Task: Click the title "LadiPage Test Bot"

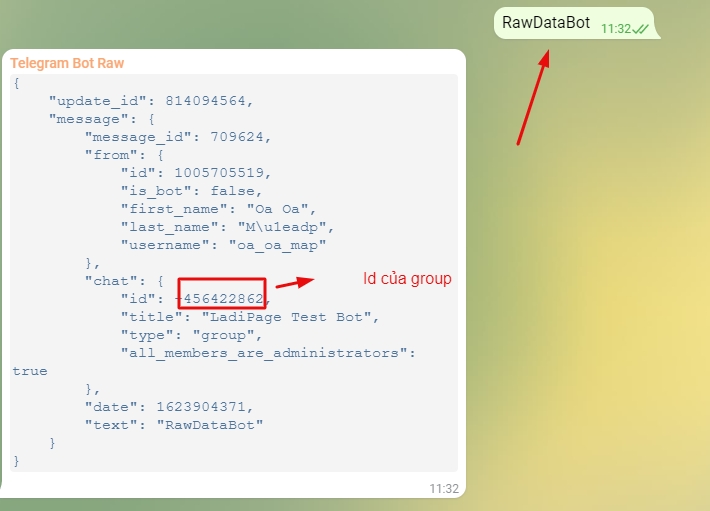Action: pos(290,316)
